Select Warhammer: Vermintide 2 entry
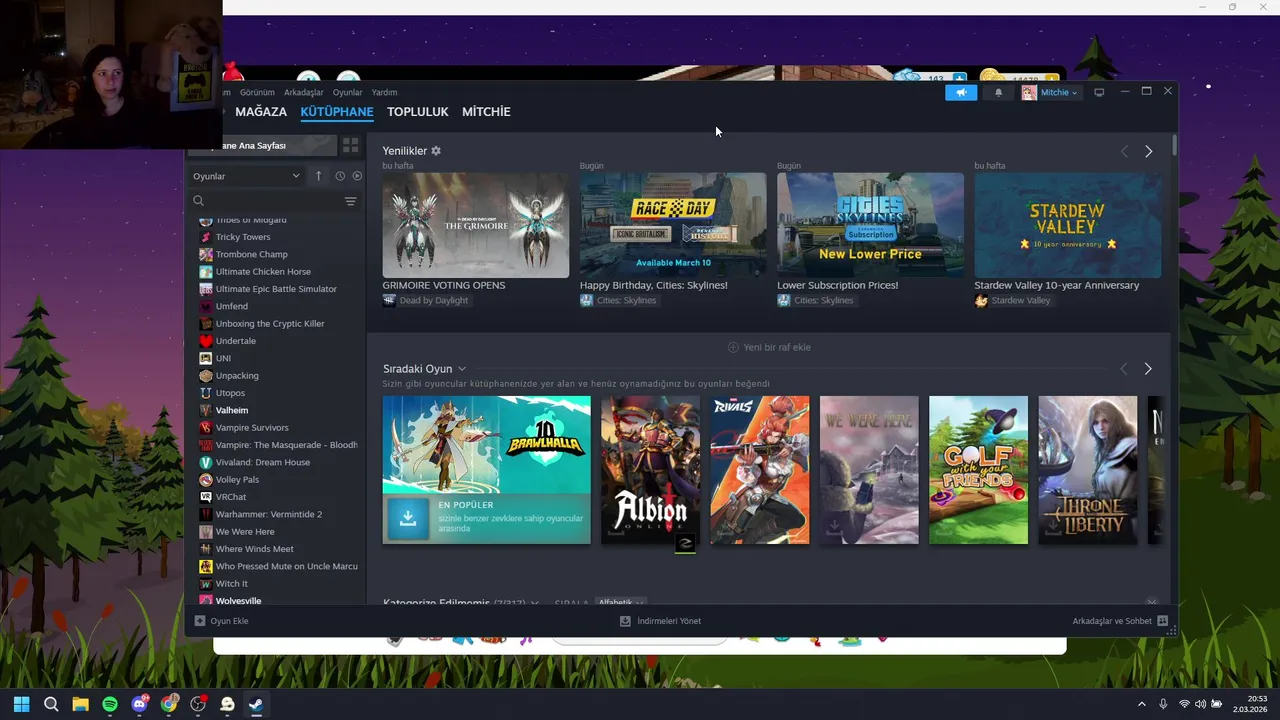Screen dimensions: 1280x720 (269, 514)
